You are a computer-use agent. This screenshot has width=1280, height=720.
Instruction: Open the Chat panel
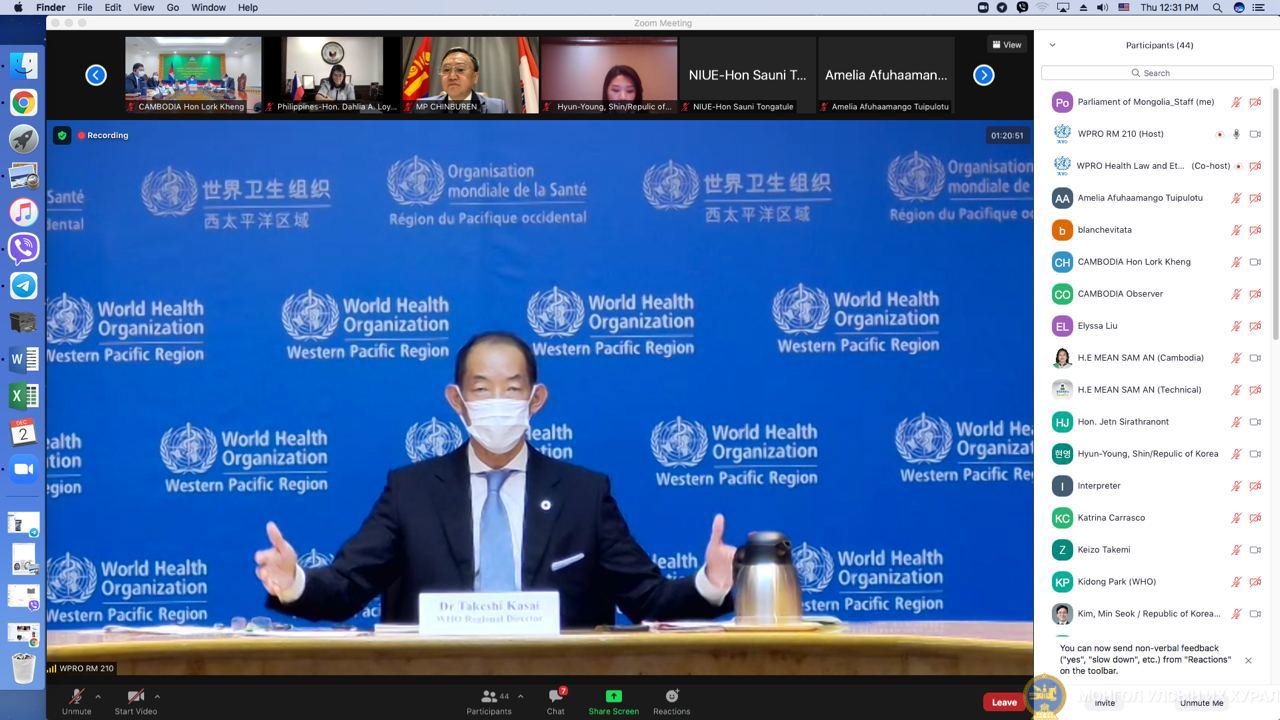coord(556,701)
